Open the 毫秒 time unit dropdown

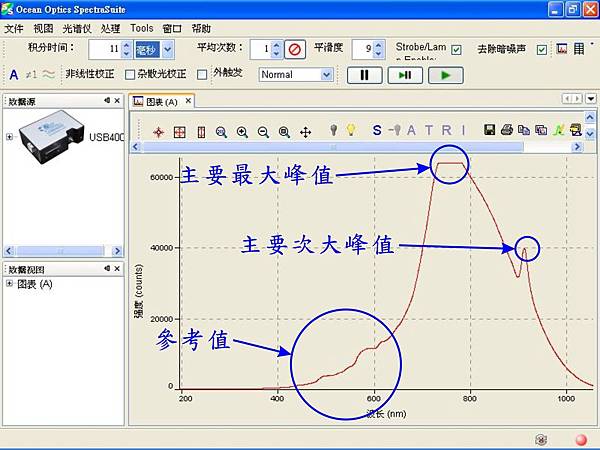coord(168,49)
